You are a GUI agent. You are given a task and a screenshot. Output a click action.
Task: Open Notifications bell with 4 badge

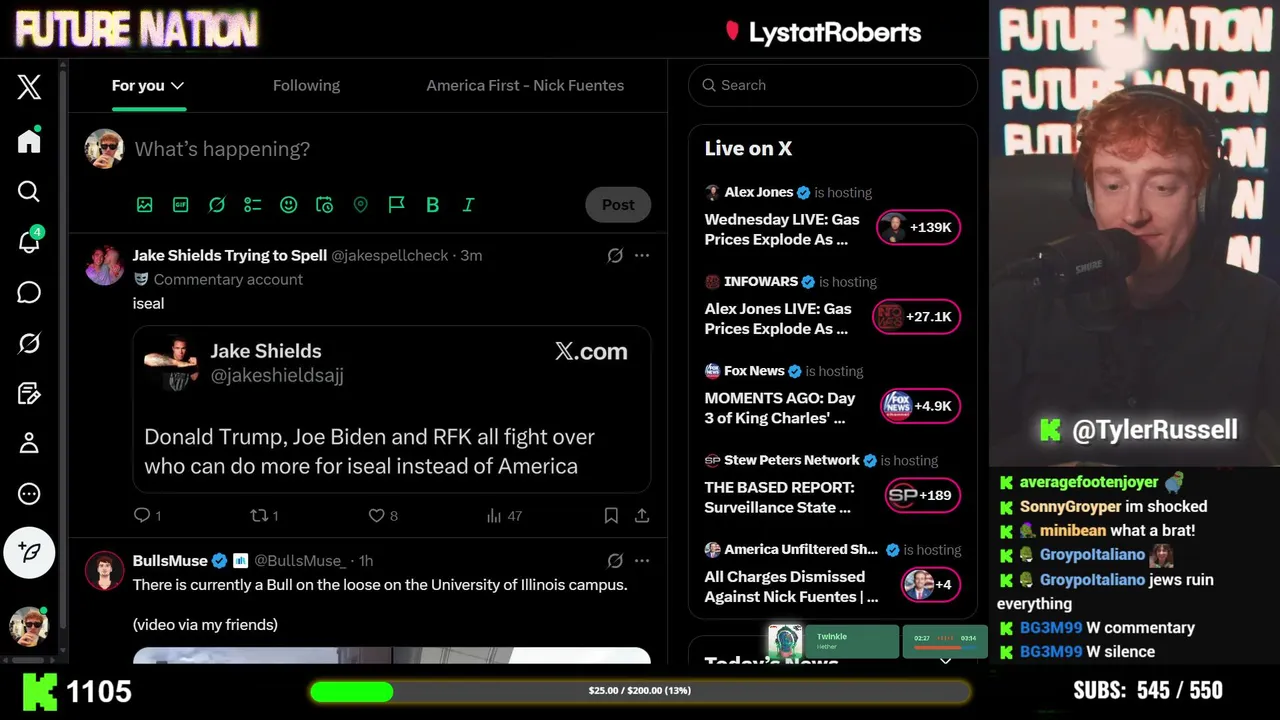click(29, 241)
